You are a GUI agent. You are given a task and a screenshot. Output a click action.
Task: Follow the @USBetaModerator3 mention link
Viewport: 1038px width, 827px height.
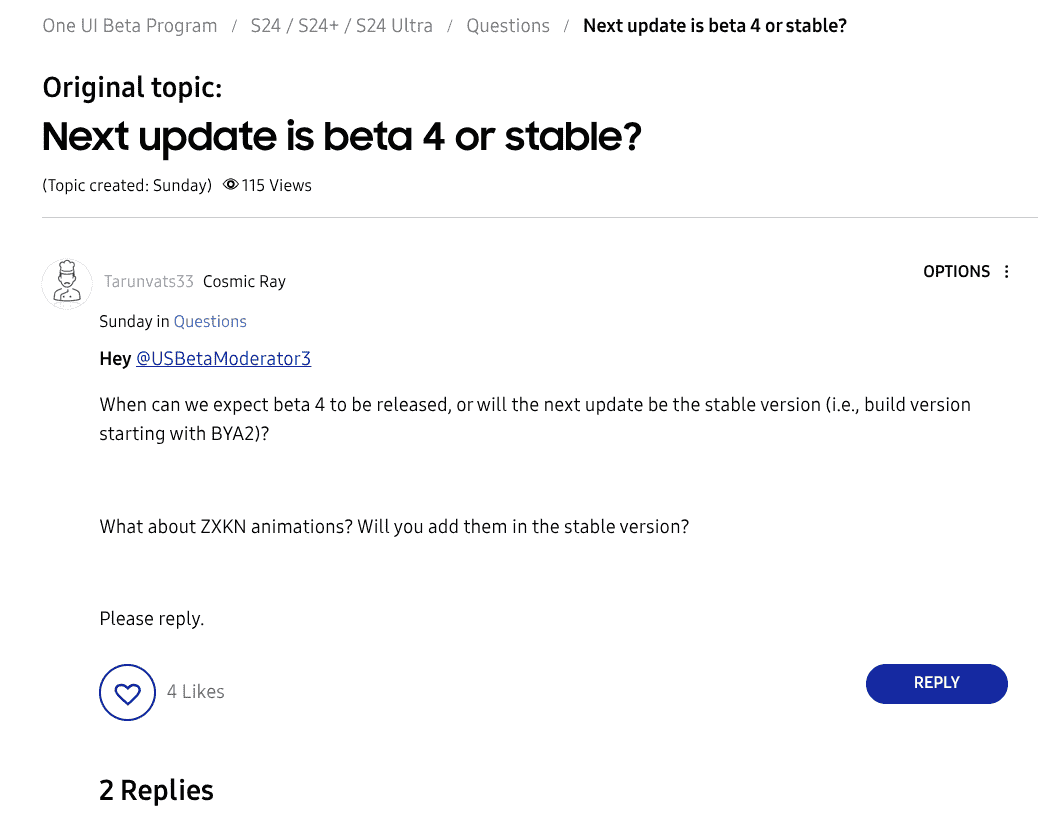[x=223, y=359]
